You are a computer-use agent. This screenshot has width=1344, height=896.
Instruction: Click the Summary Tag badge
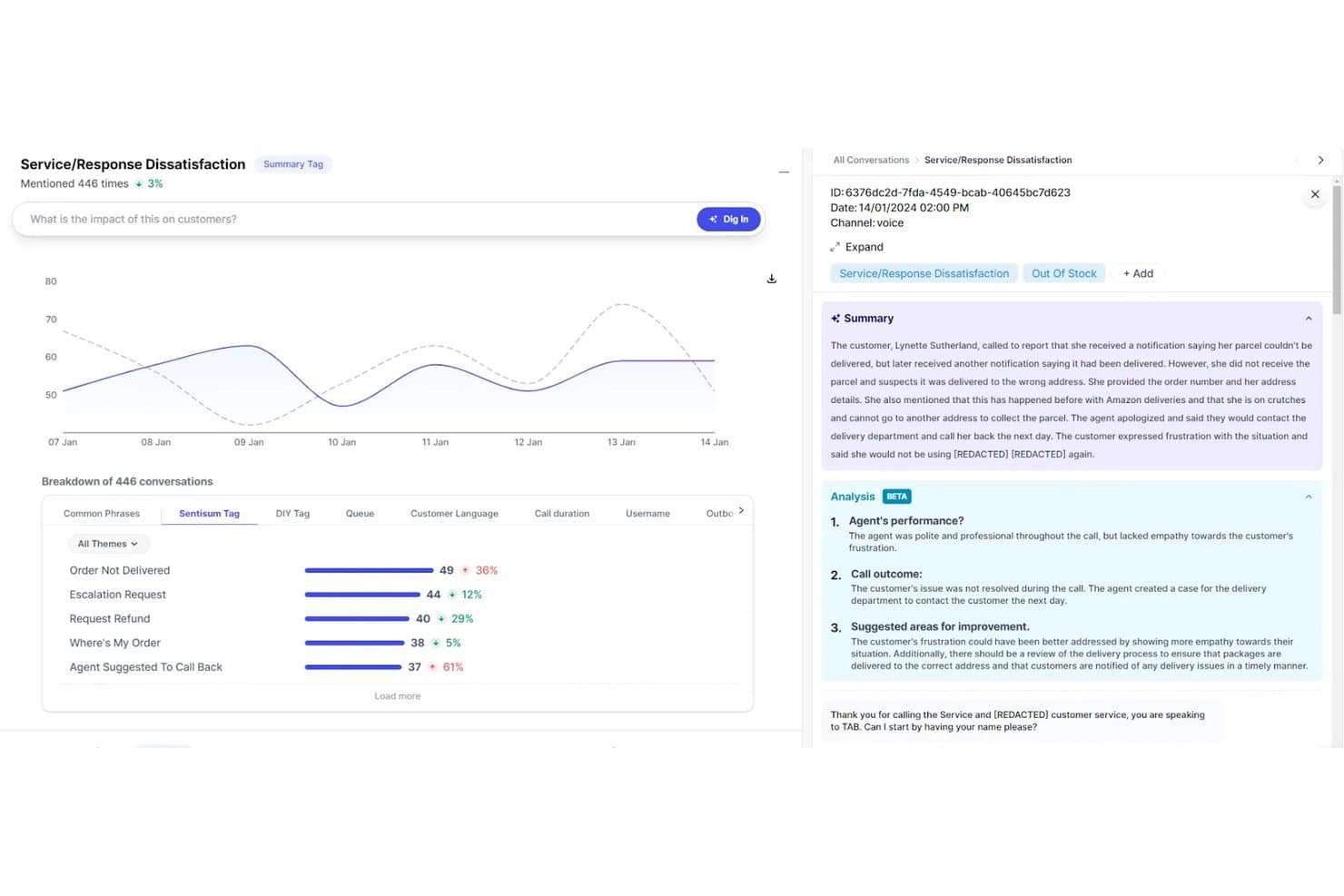tap(292, 164)
